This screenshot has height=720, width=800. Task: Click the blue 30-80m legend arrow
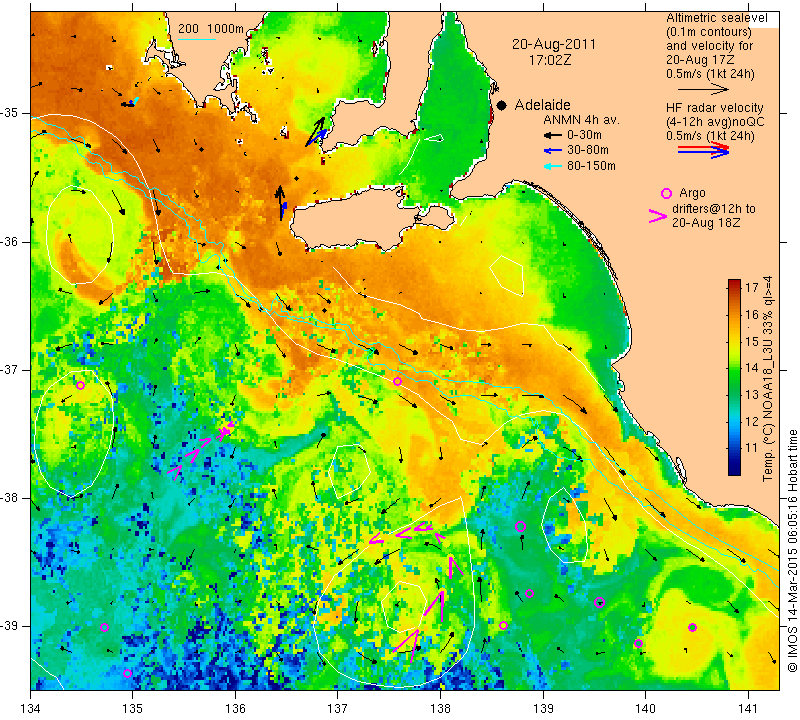[x=553, y=151]
